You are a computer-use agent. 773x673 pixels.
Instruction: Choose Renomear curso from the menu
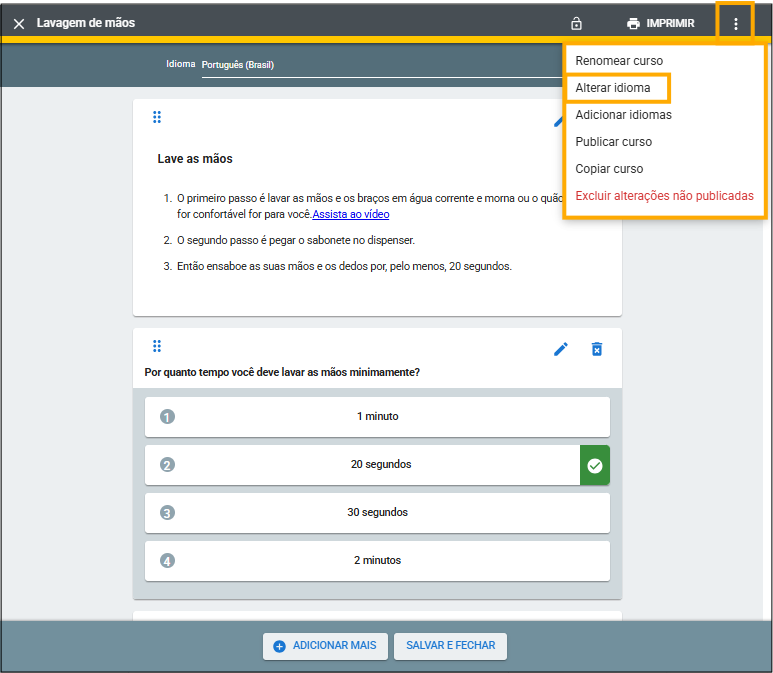coord(619,61)
